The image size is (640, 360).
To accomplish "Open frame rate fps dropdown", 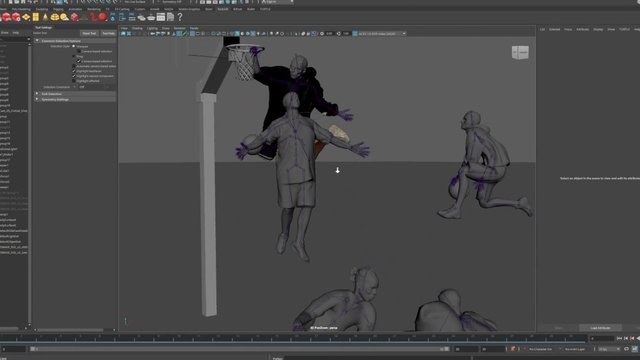I will pyautogui.click(x=608, y=349).
